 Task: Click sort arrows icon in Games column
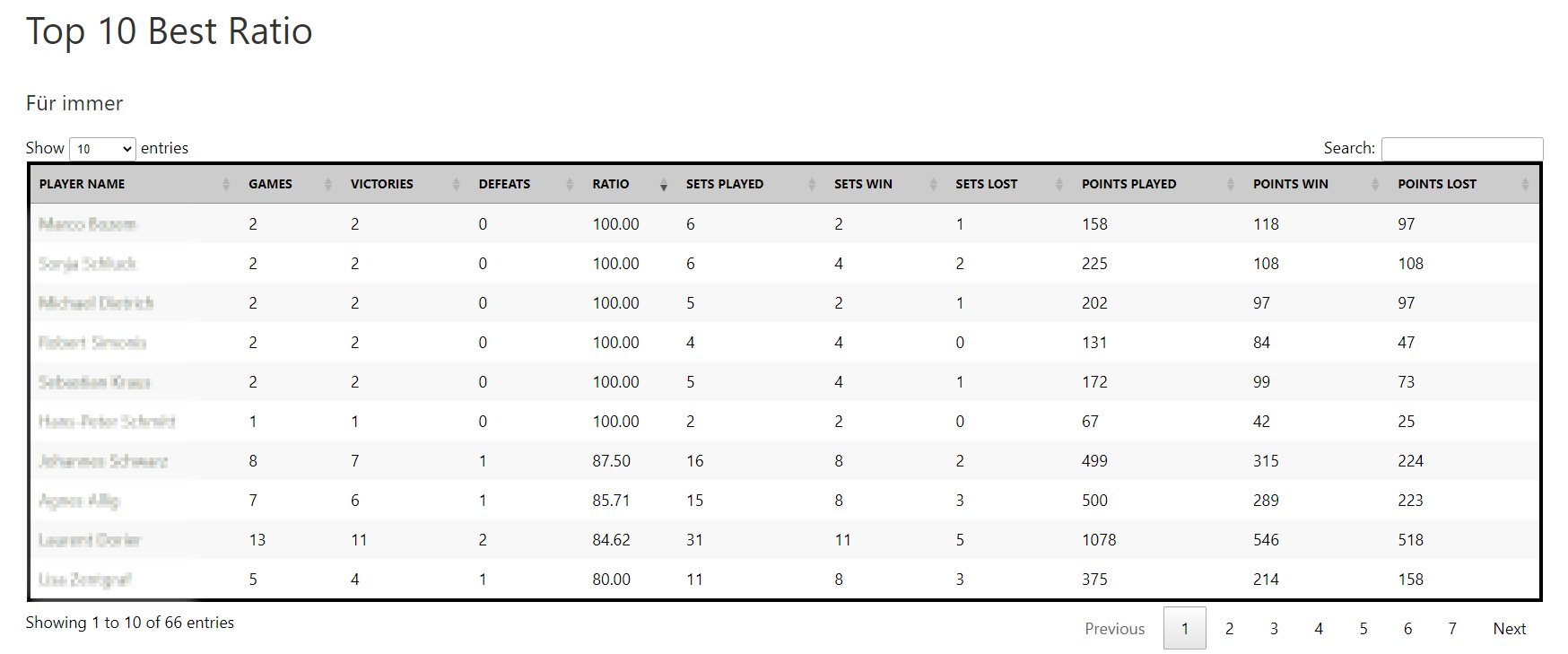328,184
